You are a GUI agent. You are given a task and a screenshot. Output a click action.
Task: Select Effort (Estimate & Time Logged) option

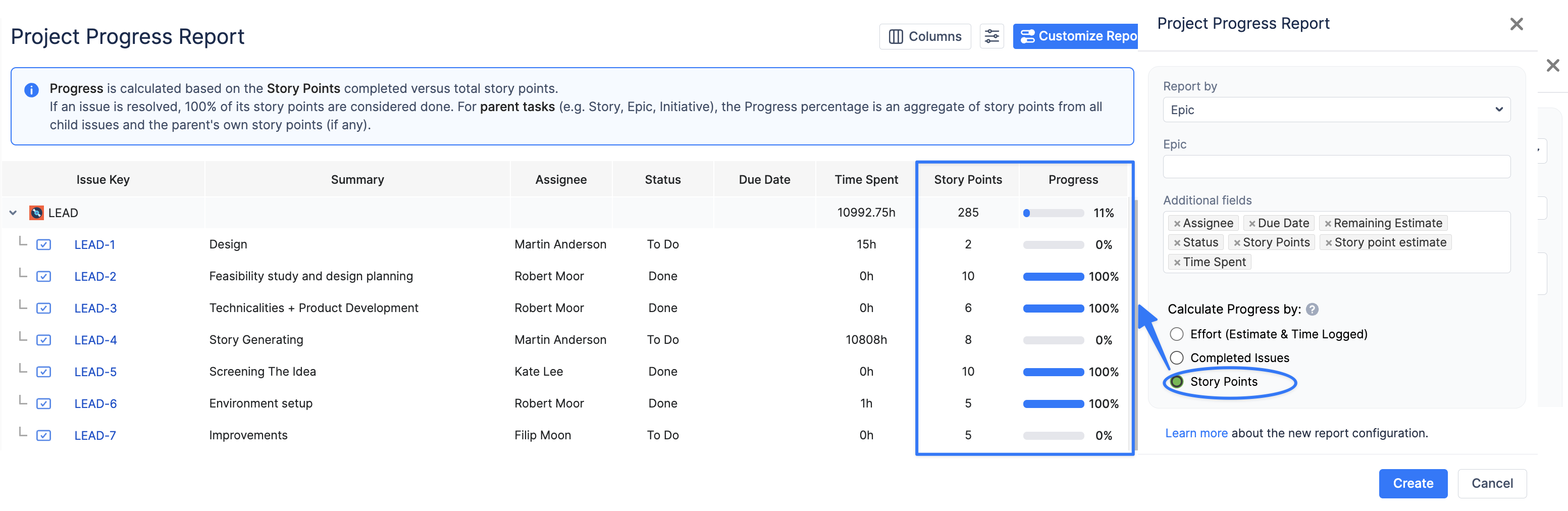(x=1177, y=334)
